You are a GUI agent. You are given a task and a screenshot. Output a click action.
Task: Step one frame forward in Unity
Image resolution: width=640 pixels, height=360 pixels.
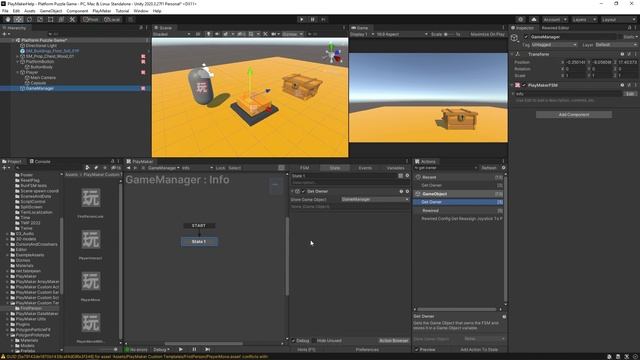[323, 19]
